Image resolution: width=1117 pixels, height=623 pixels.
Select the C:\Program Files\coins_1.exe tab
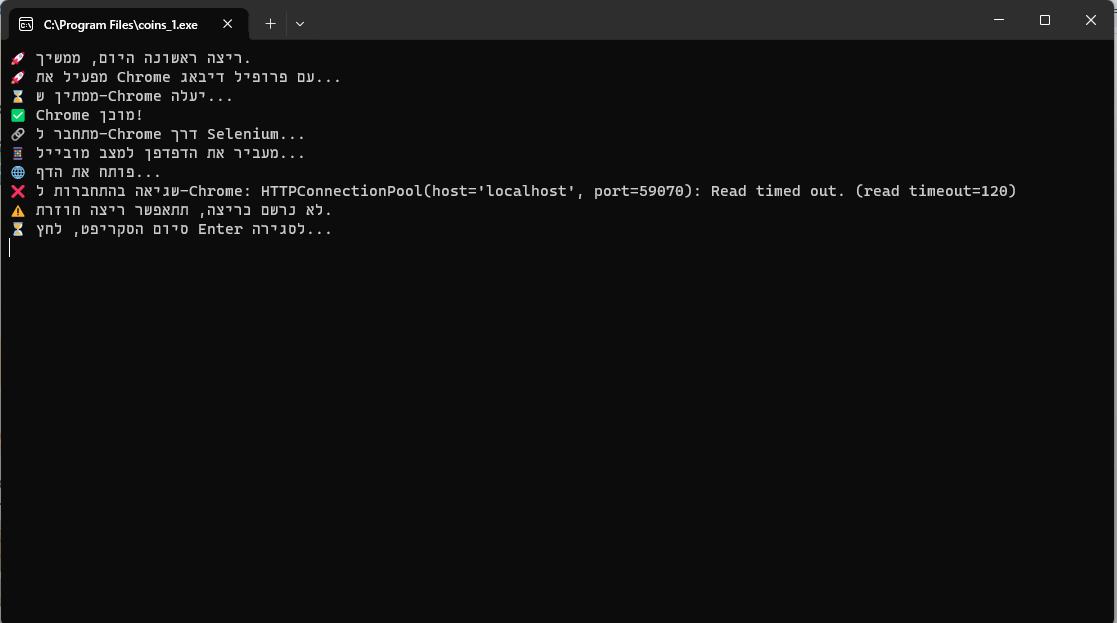pyautogui.click(x=129, y=24)
